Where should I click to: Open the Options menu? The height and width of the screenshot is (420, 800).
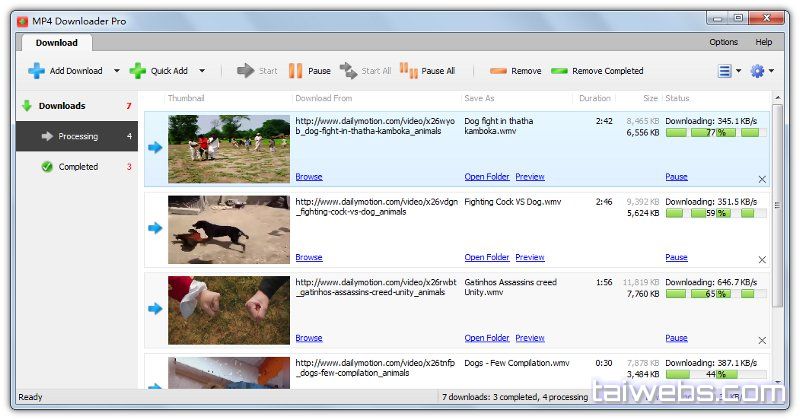click(723, 42)
